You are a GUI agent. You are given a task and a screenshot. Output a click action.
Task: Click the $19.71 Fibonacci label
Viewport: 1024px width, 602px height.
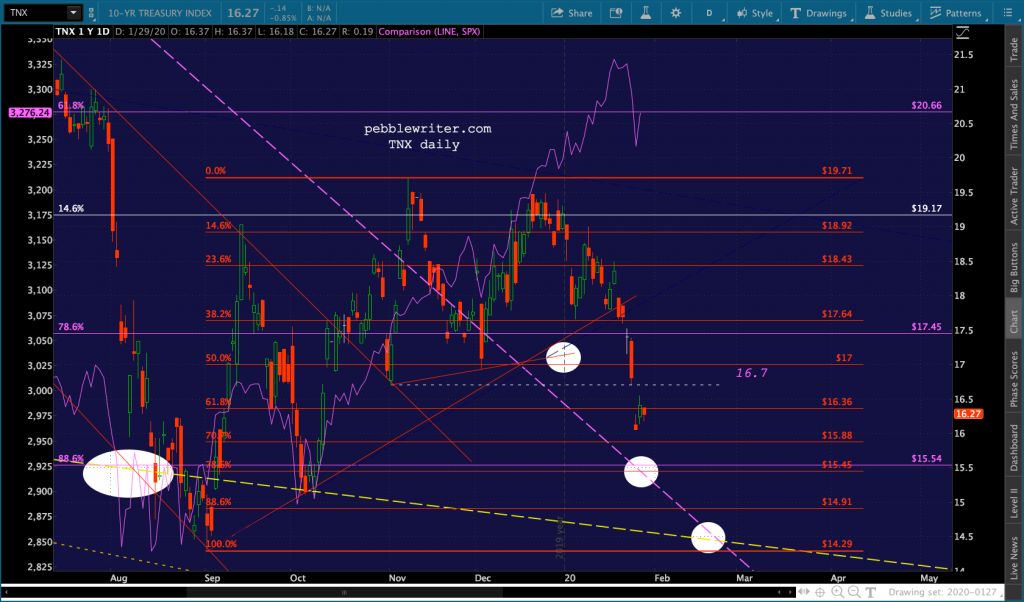837,170
